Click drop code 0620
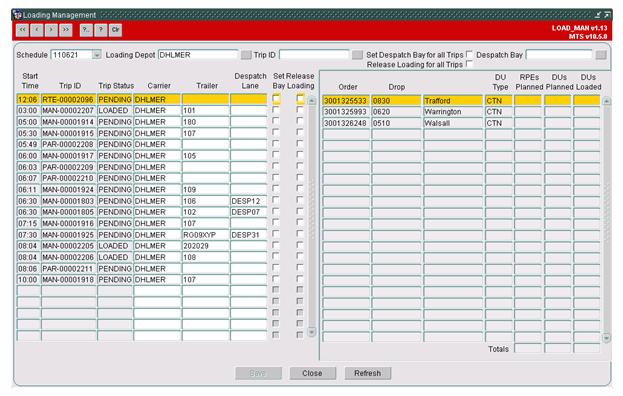This screenshot has width=623, height=396. (396, 112)
